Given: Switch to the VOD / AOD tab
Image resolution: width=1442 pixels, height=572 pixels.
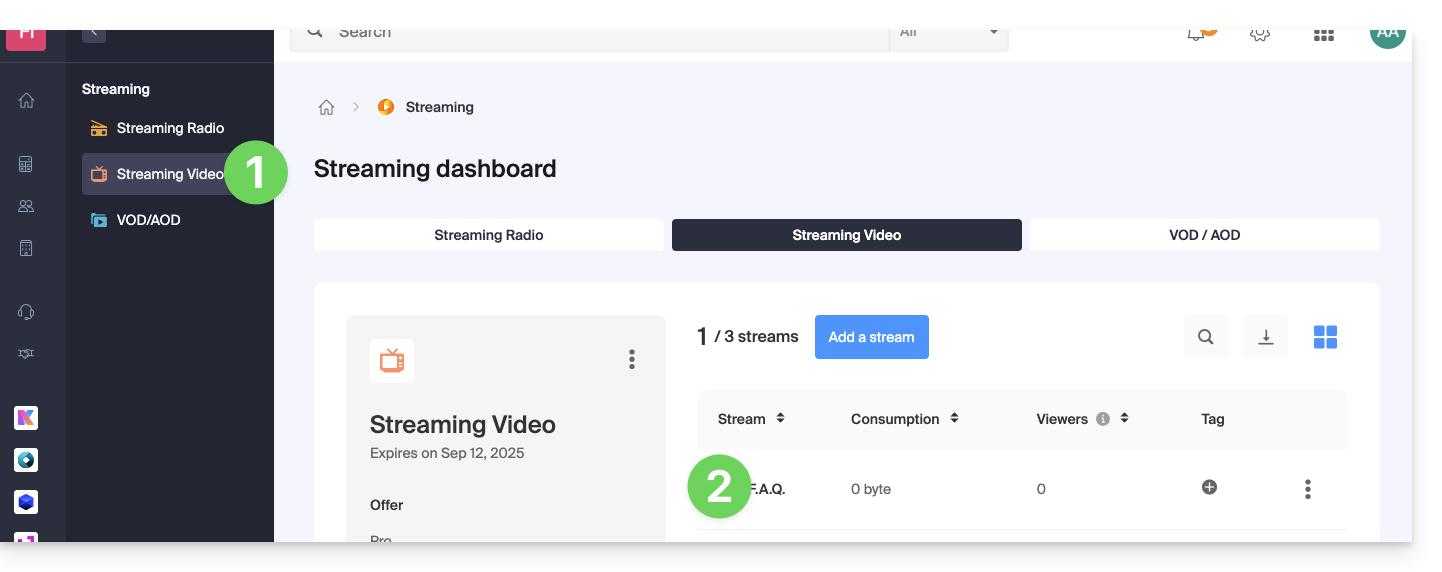Looking at the screenshot, I should (1204, 235).
